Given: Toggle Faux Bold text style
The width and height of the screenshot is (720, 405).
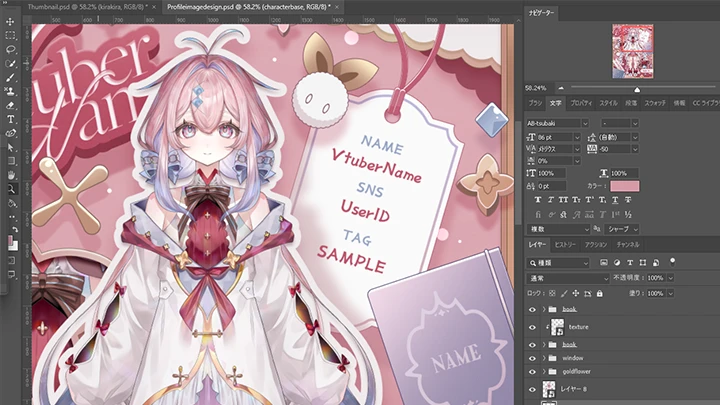Looking at the screenshot, I should pos(538,200).
